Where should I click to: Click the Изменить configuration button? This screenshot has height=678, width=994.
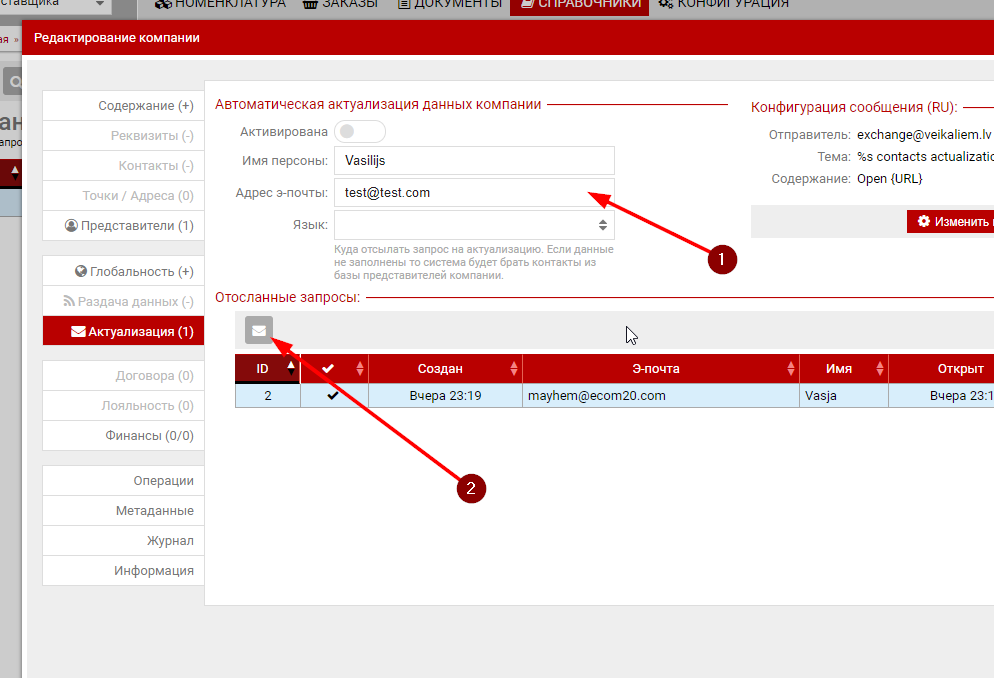point(950,221)
